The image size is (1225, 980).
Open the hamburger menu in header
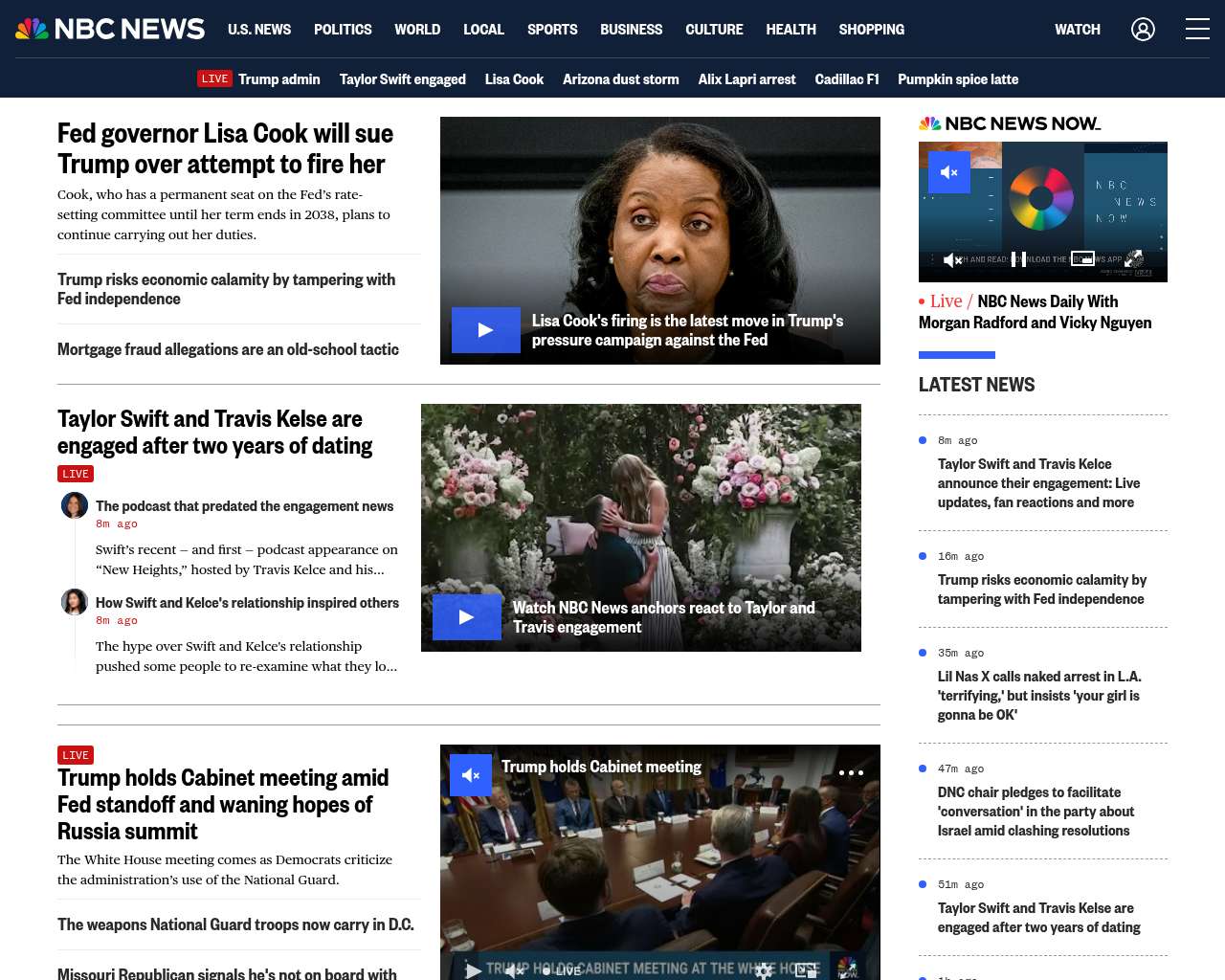point(1197,30)
